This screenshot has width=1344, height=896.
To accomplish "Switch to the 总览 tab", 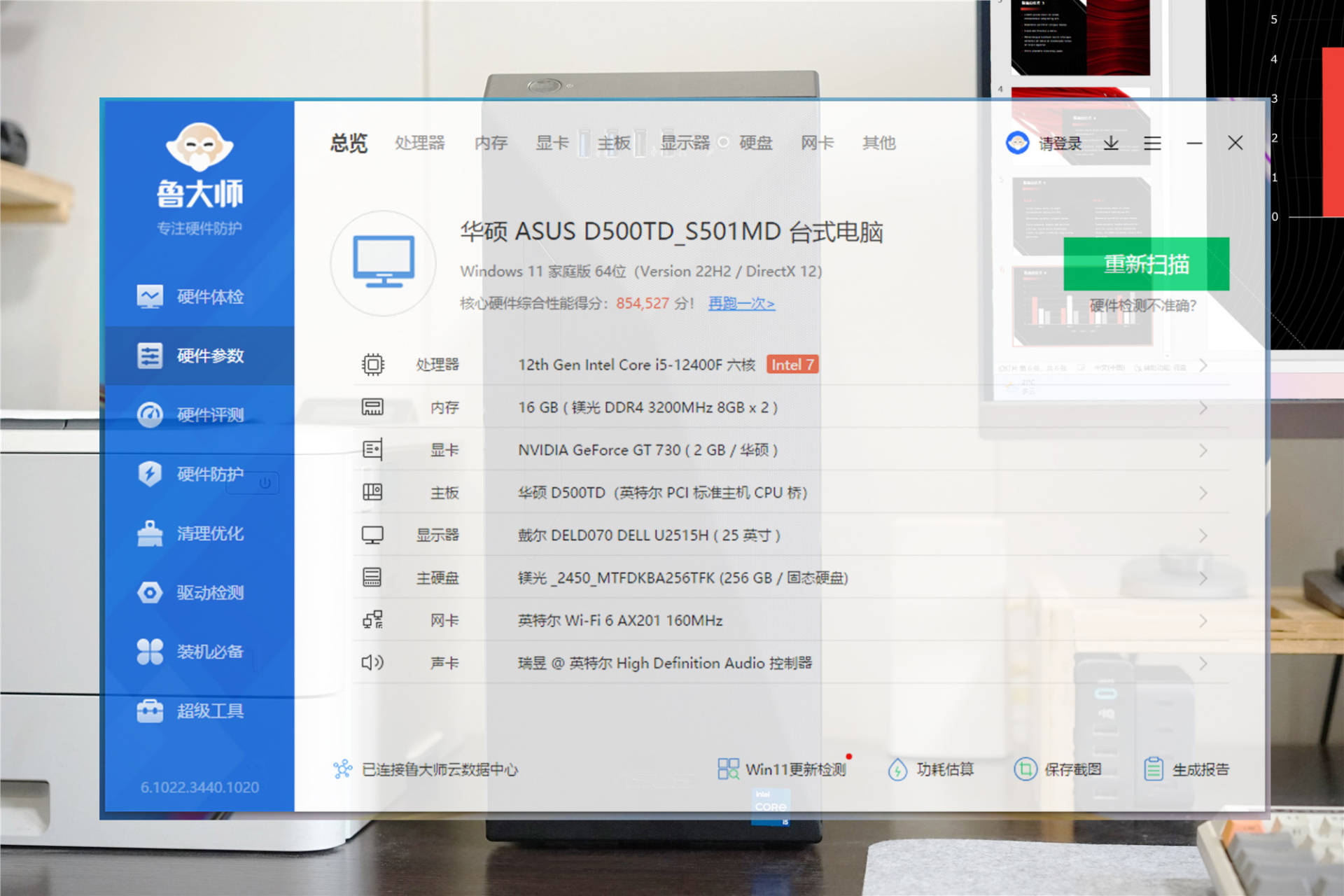I will click(349, 143).
